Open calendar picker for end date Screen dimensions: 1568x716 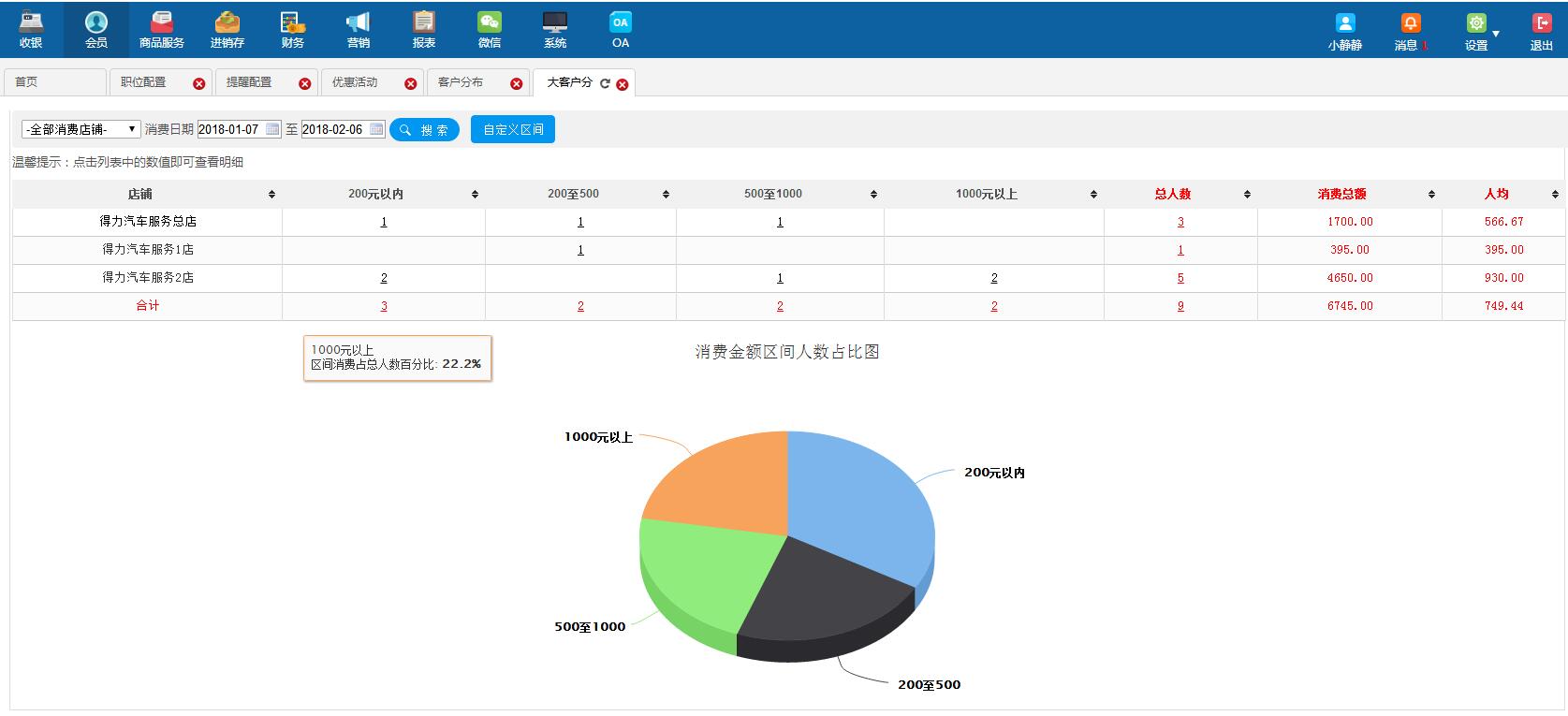376,129
